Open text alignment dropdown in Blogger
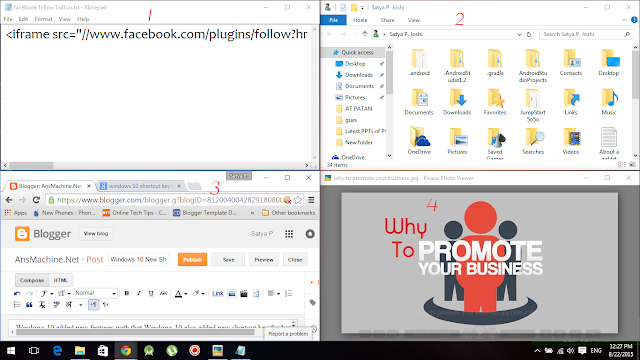This screenshot has width=640, height=360. (273, 293)
